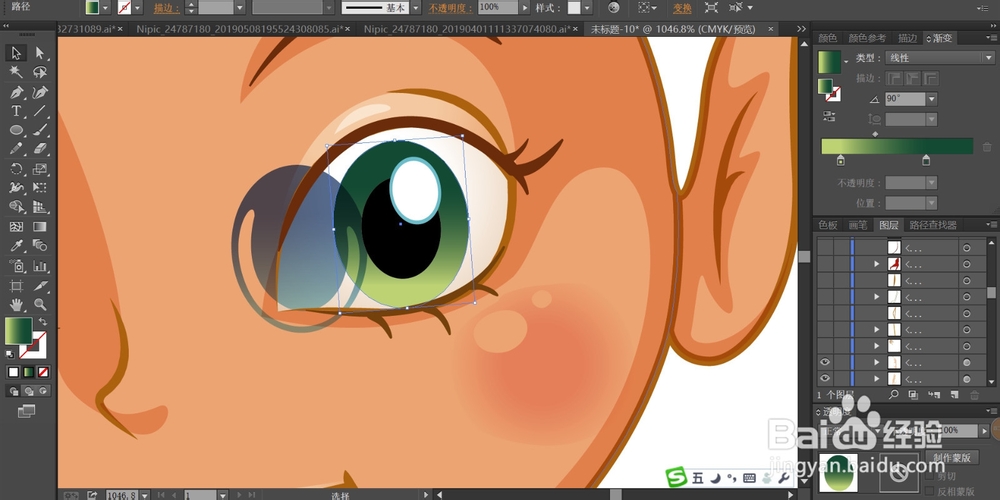The image size is (1000, 500).
Task: Select the Free Transform tool
Action: [x=40, y=188]
